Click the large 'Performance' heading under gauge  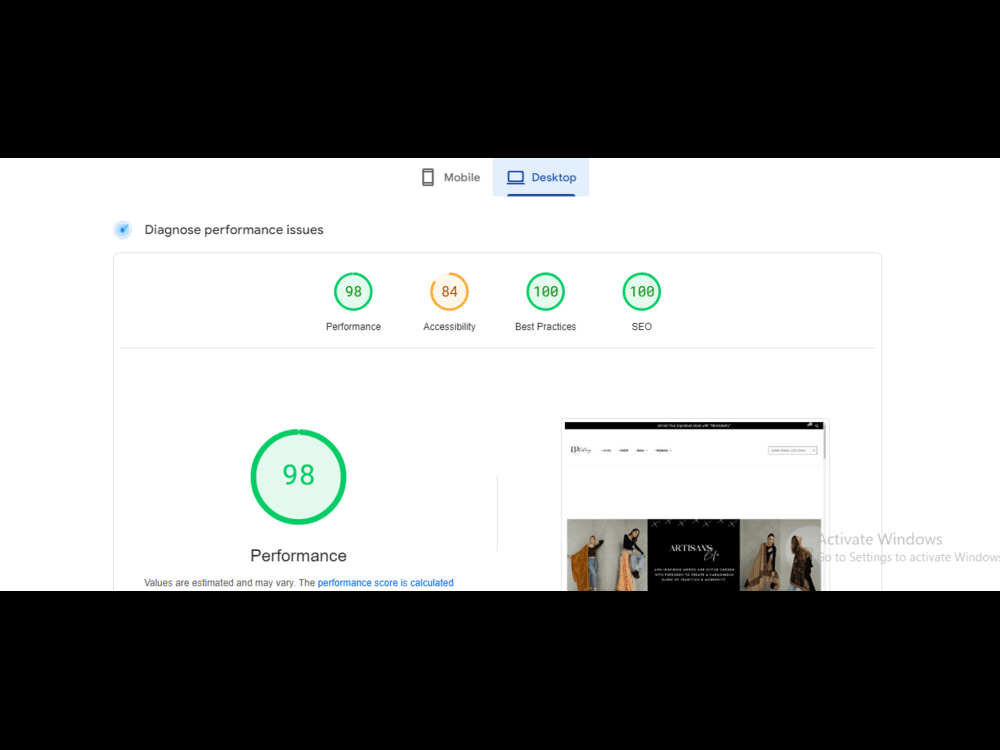point(298,555)
